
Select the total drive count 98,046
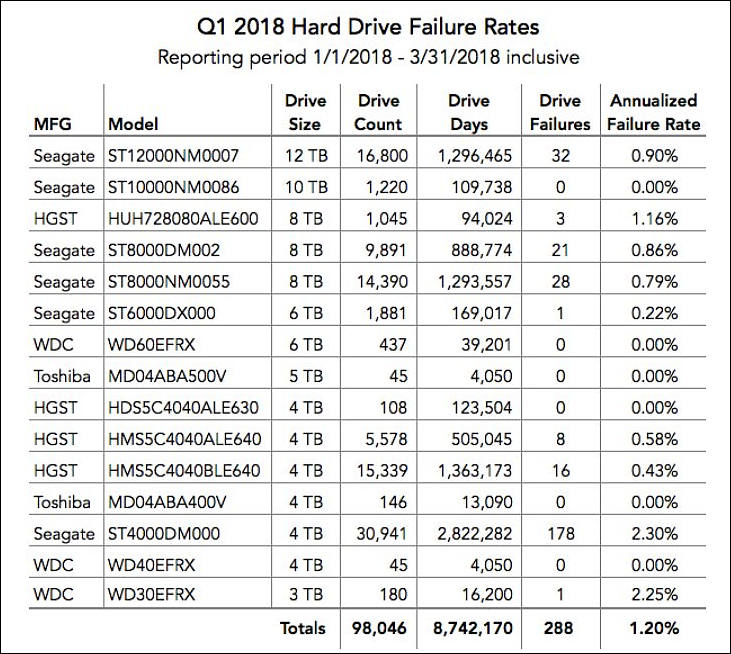tap(379, 628)
